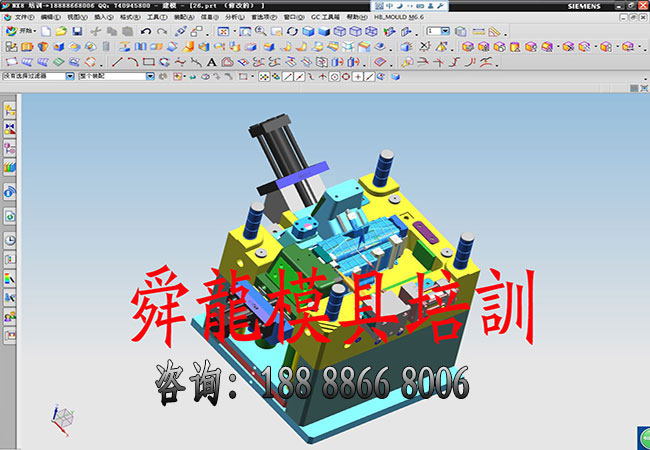Toggle the IME 中 language indicator
The image size is (650, 450).
pyautogui.click(x=390, y=6)
